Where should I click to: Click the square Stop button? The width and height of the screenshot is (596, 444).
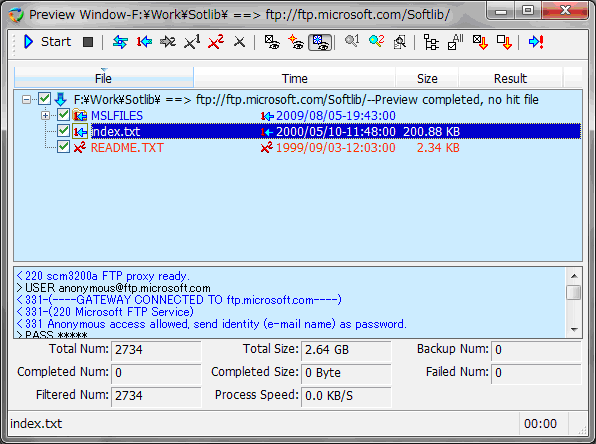tap(88, 42)
